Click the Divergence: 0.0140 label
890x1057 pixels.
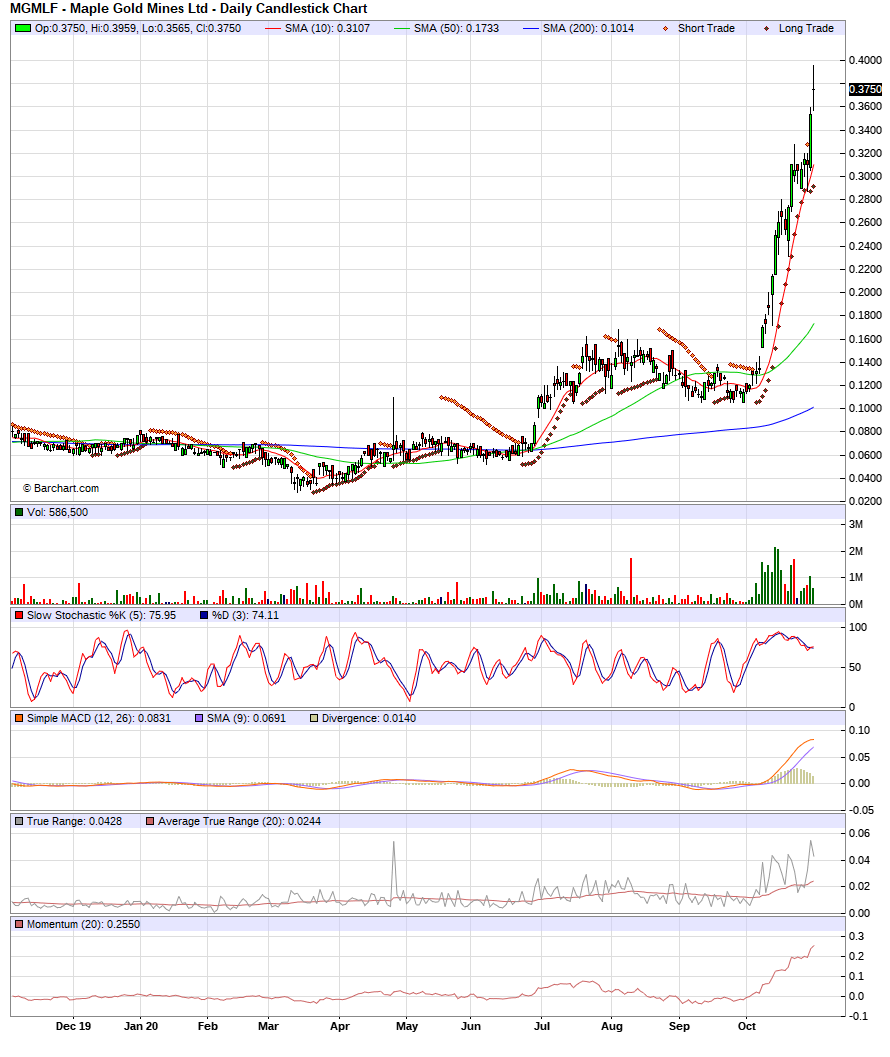(369, 719)
